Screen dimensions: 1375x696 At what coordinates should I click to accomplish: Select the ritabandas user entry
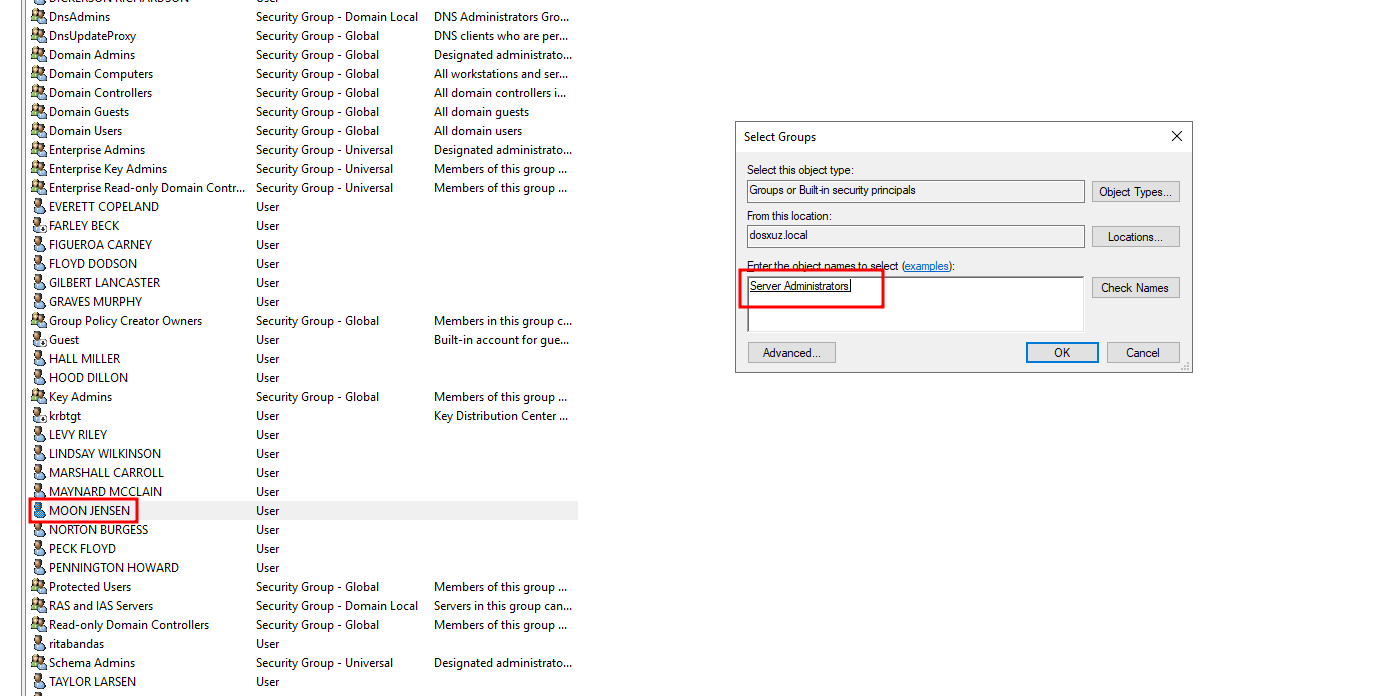pos(76,644)
